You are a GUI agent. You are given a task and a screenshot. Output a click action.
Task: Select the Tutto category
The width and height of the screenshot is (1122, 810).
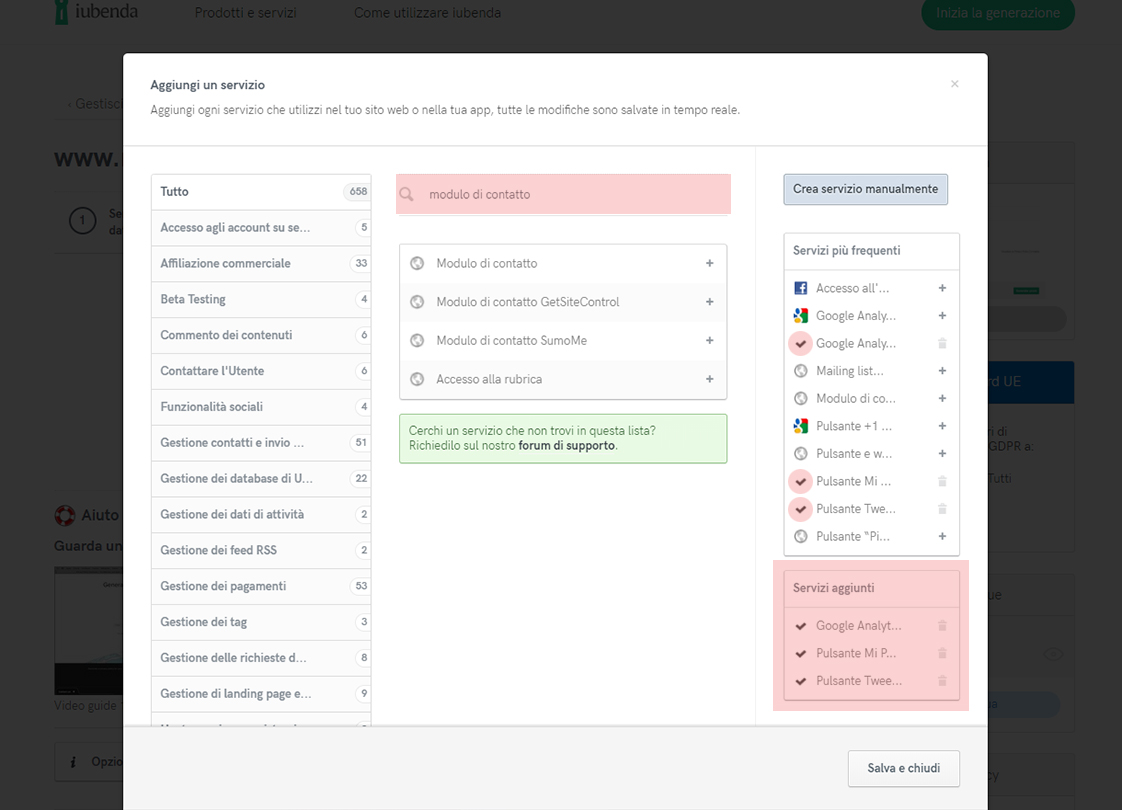tap(261, 192)
